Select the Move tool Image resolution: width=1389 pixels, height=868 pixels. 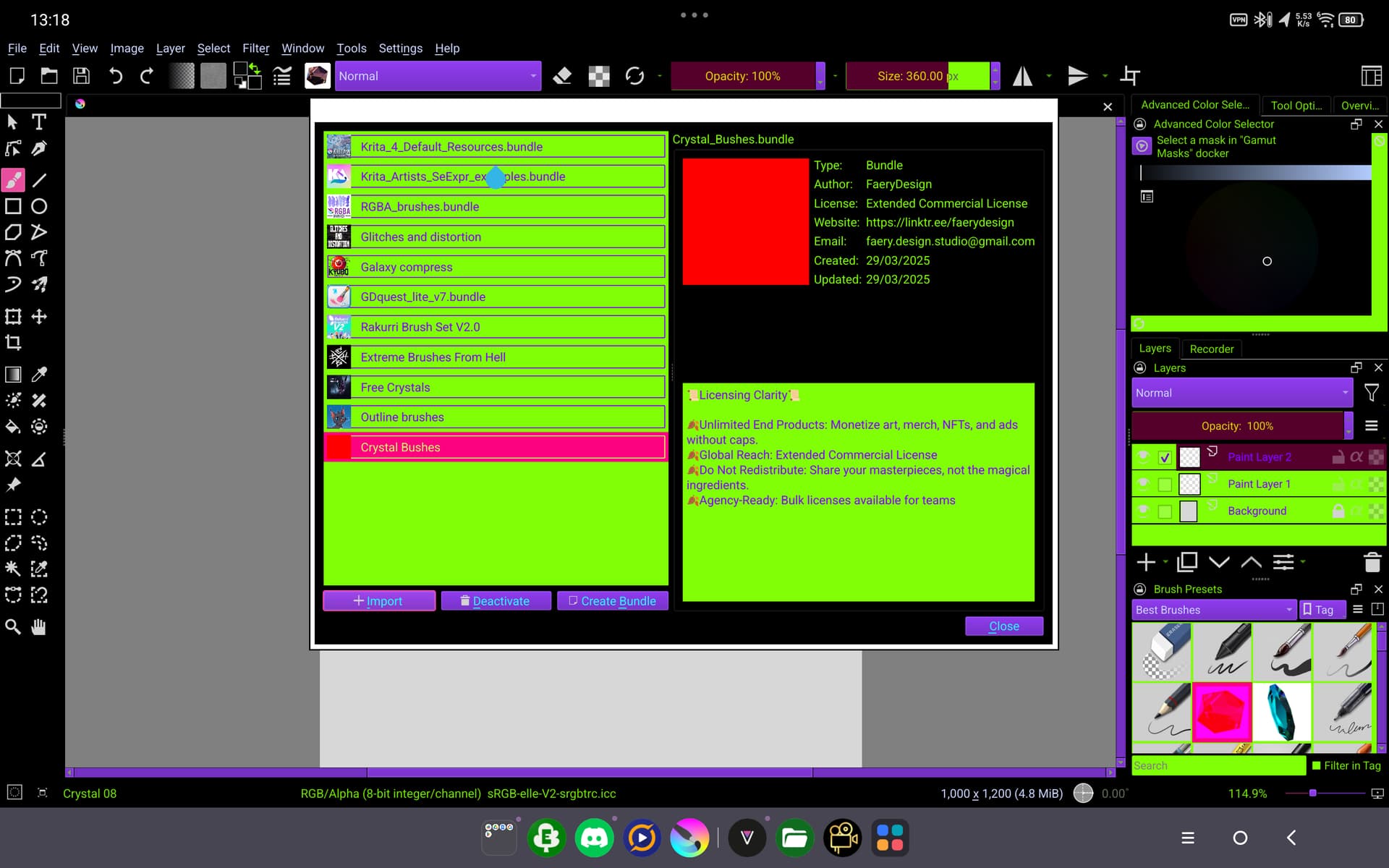click(39, 316)
